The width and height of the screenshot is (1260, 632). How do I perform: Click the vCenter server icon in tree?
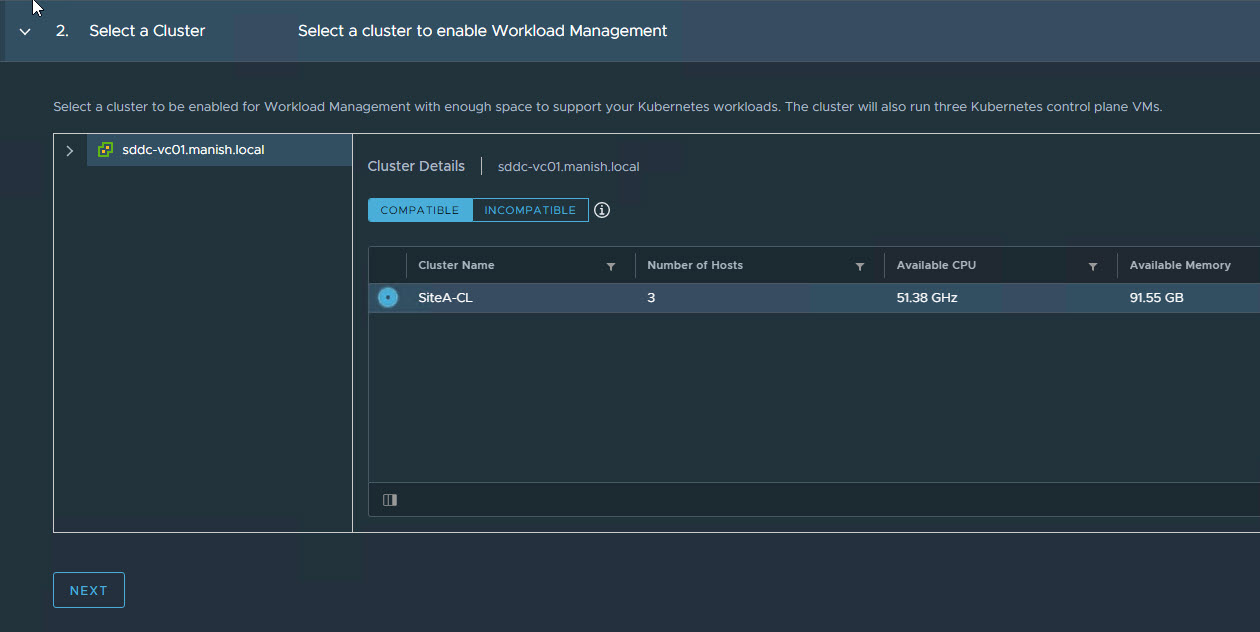click(105, 150)
